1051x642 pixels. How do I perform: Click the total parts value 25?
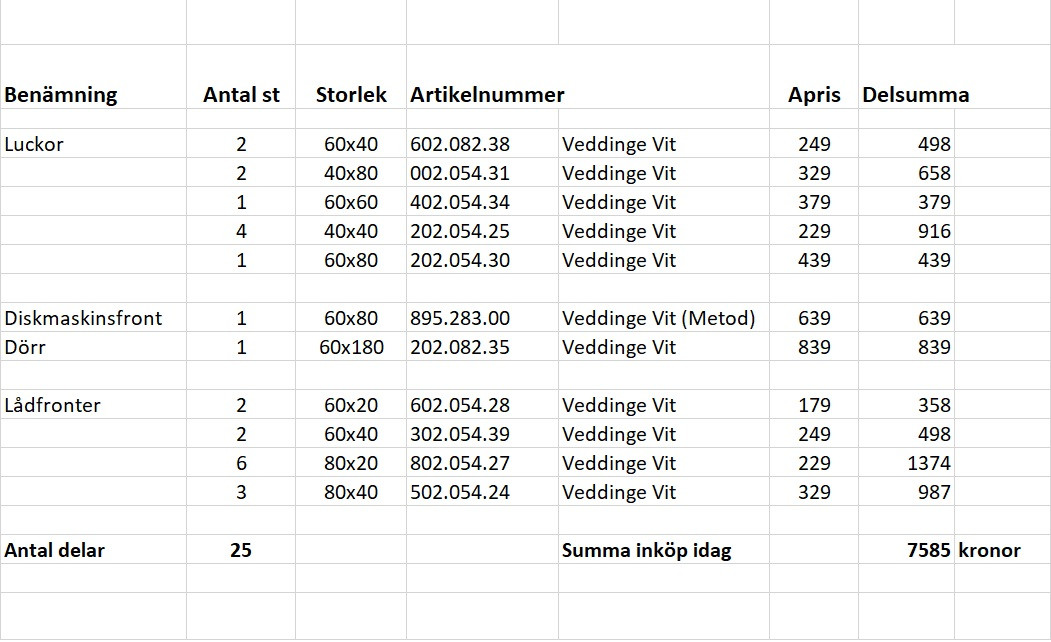pos(241,550)
